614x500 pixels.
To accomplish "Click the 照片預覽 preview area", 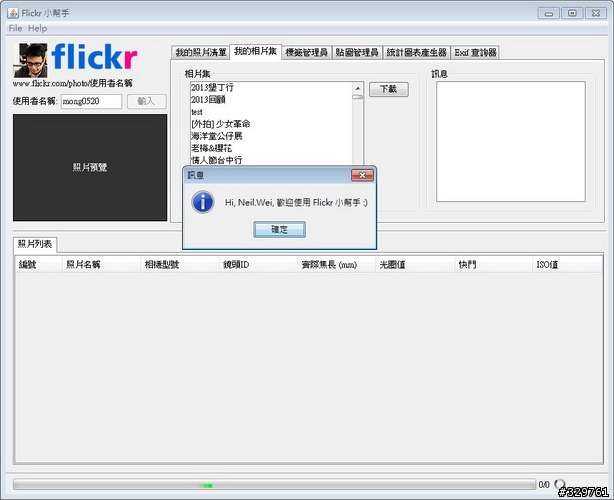I will pos(90,168).
